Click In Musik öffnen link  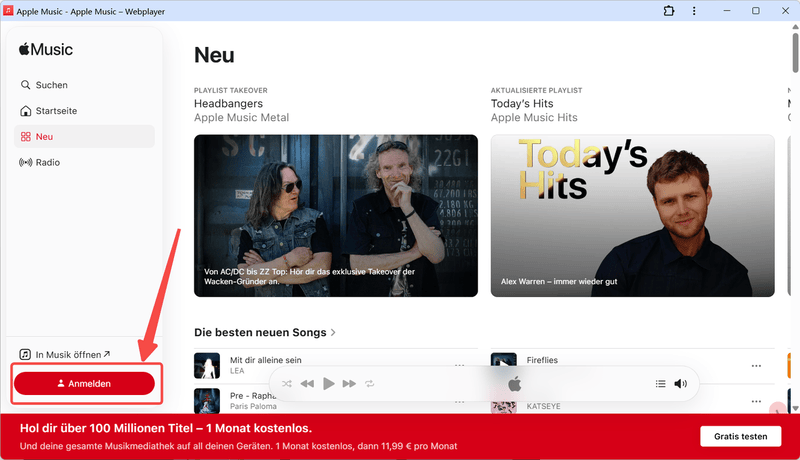65,354
